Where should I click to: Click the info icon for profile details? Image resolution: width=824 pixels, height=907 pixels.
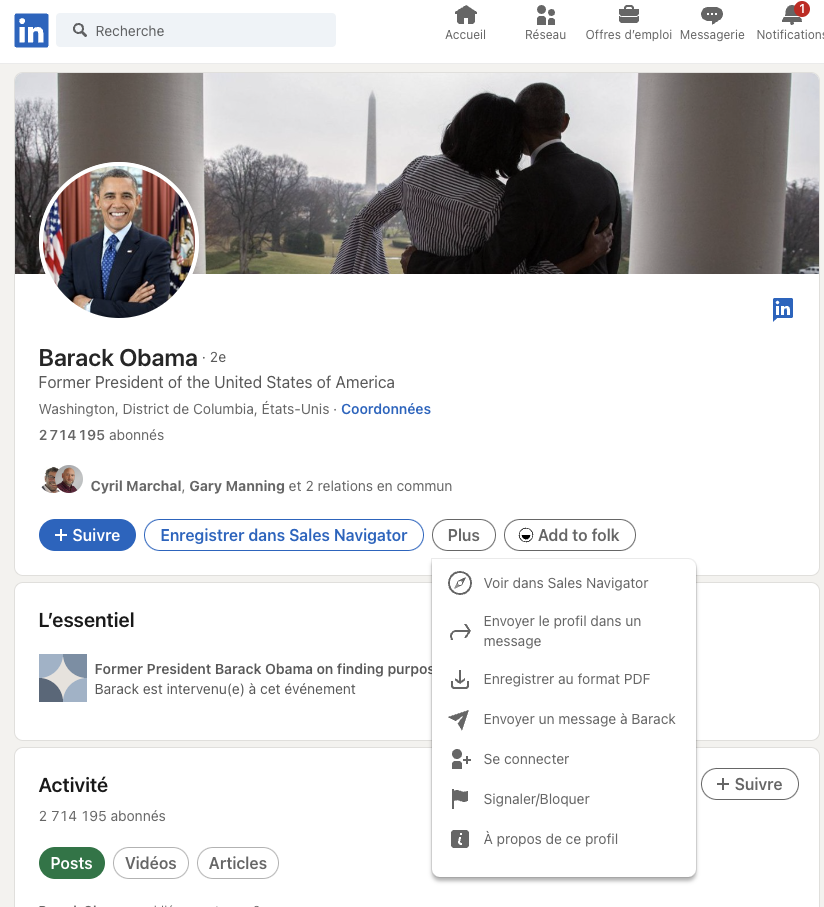pos(460,839)
